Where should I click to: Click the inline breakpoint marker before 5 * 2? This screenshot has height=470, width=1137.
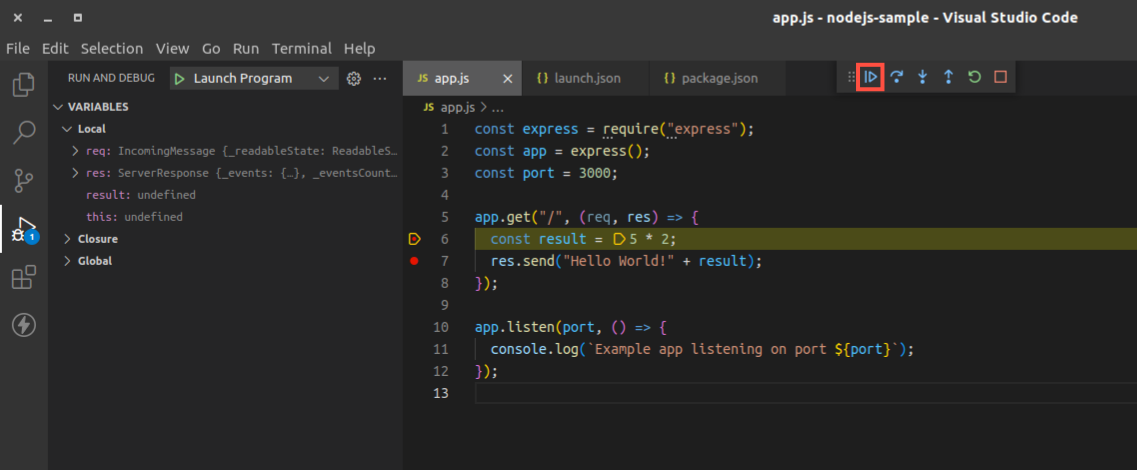click(619, 239)
